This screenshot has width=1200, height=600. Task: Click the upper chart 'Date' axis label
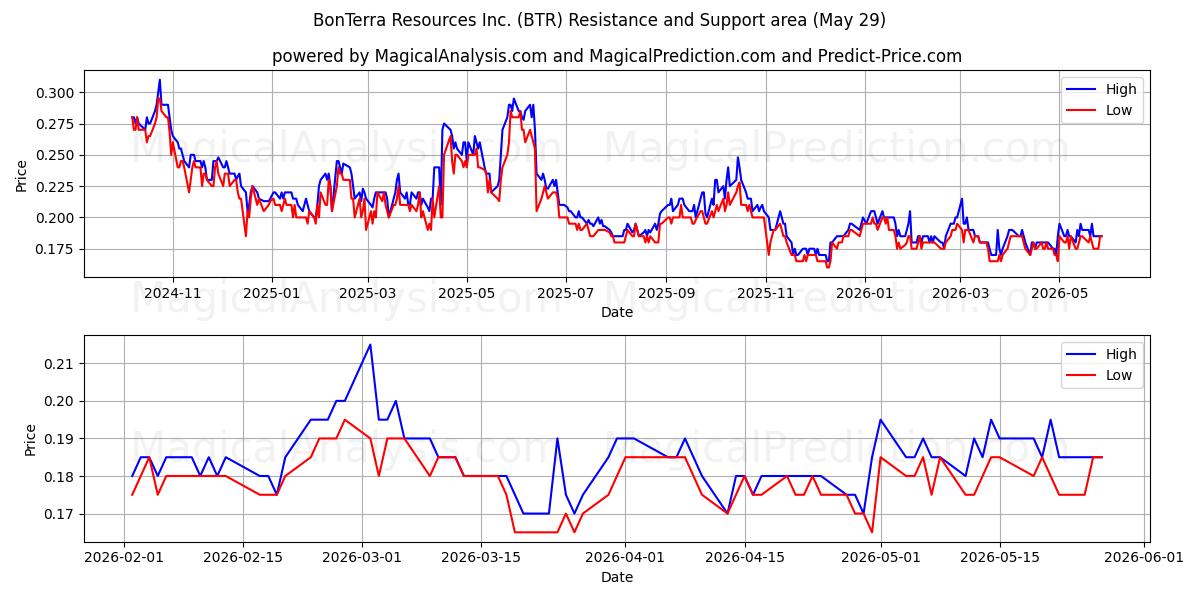coord(616,312)
